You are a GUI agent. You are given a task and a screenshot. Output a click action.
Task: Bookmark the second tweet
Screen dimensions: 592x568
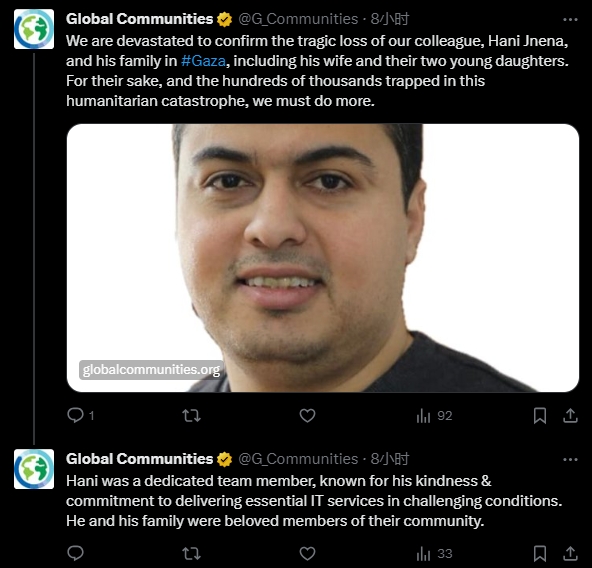[540, 554]
